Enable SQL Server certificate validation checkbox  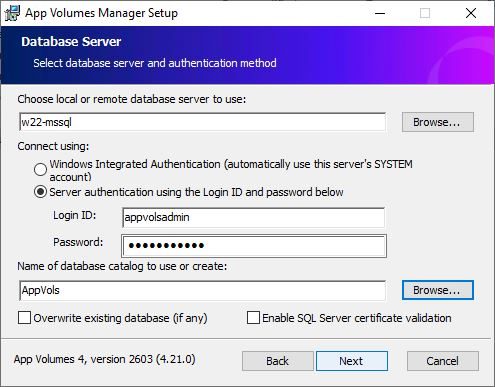pyautogui.click(x=253, y=318)
